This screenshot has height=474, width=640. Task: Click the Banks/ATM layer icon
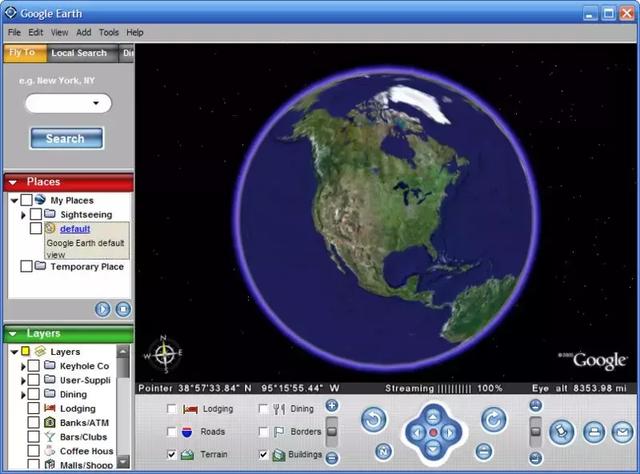click(49, 422)
